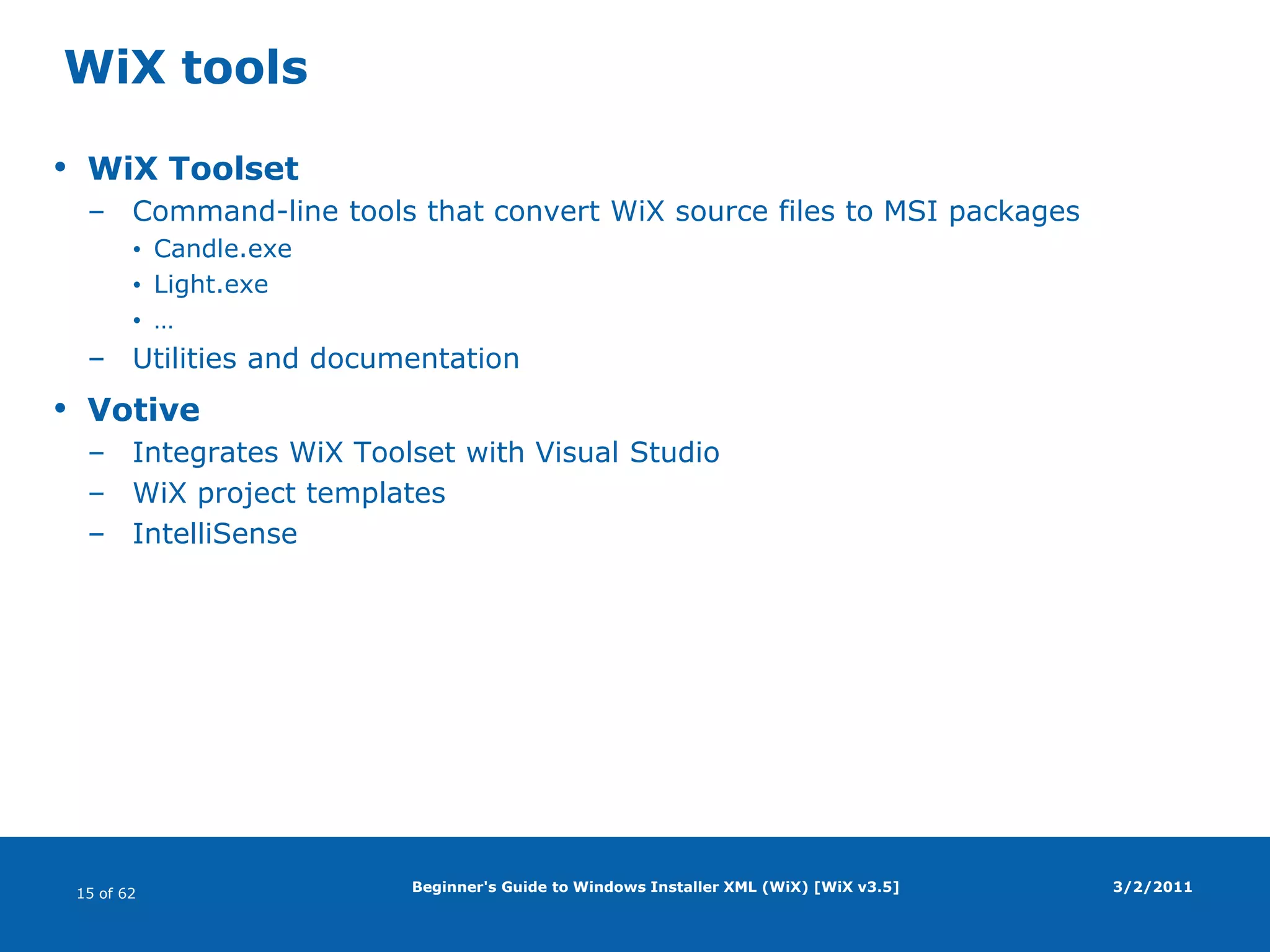Viewport: 1270px width, 952px height.
Task: Click the bullet dot before 'Votive'
Action: pyautogui.click(x=60, y=408)
